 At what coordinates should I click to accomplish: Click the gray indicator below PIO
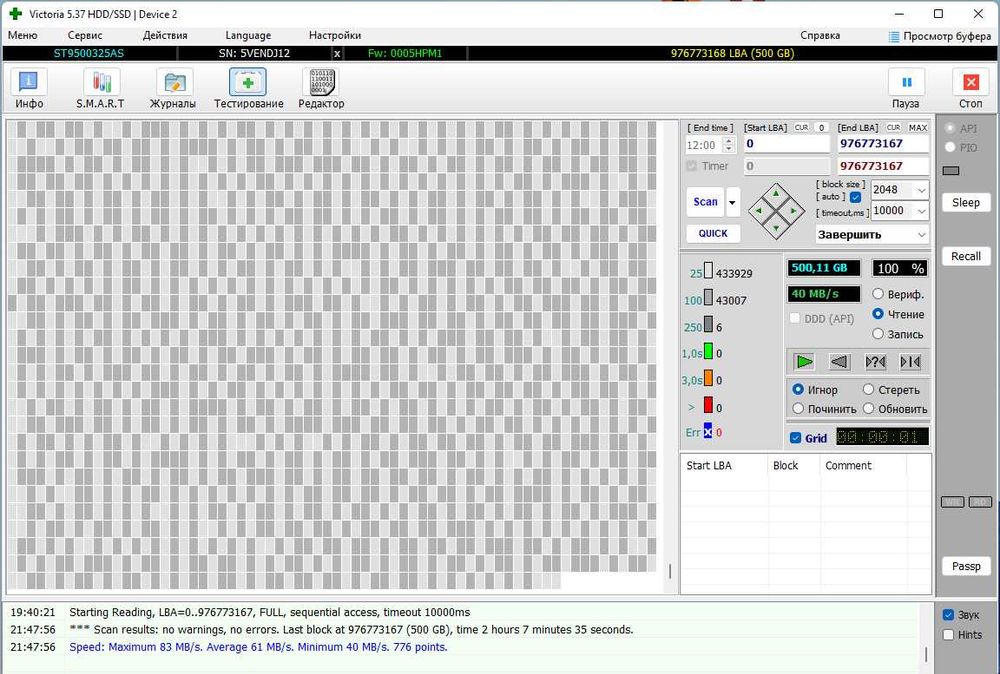(950, 171)
